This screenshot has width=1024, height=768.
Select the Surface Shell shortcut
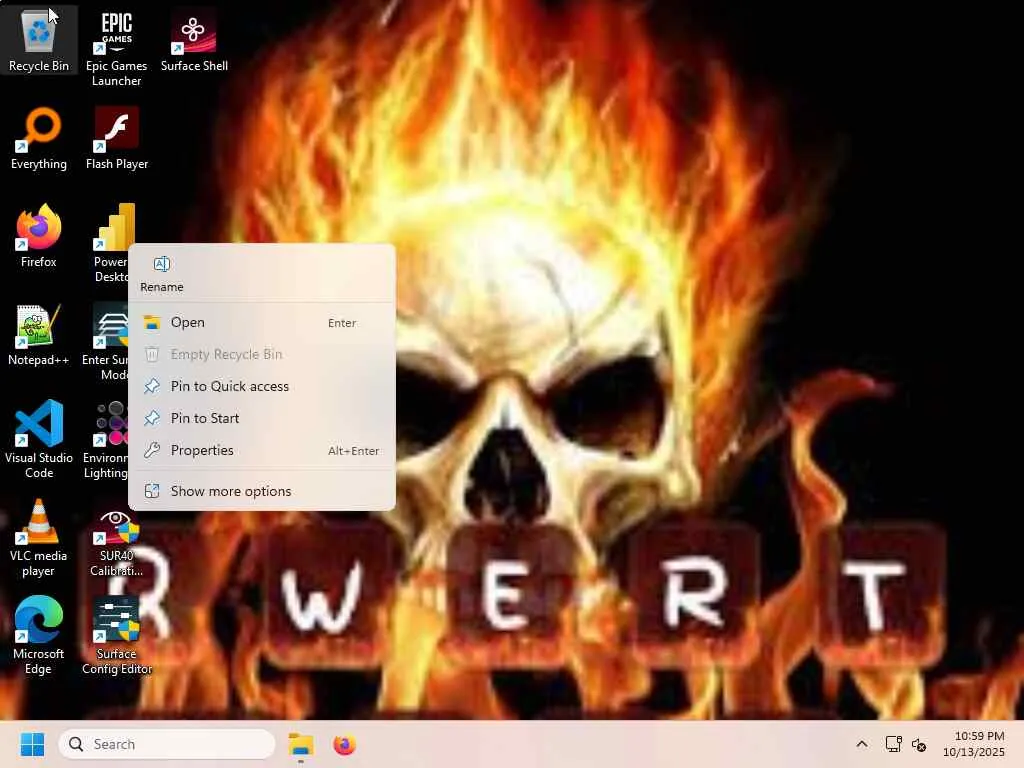click(194, 39)
